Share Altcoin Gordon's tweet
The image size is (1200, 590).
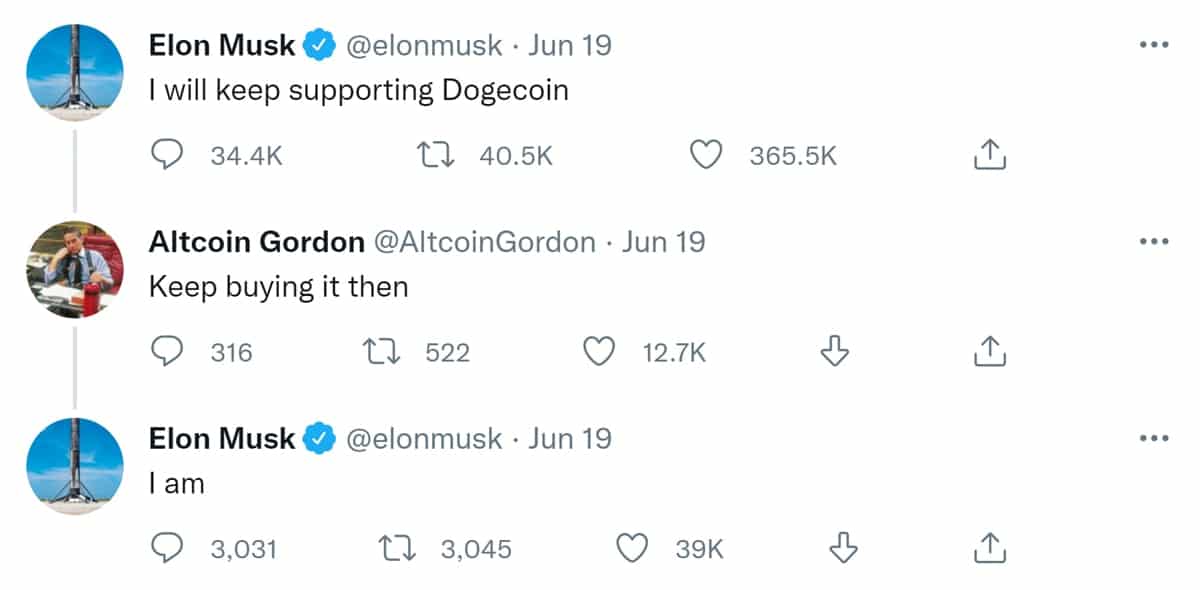[988, 351]
